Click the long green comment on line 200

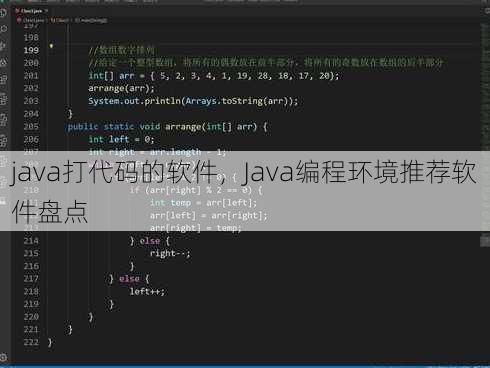pos(266,63)
